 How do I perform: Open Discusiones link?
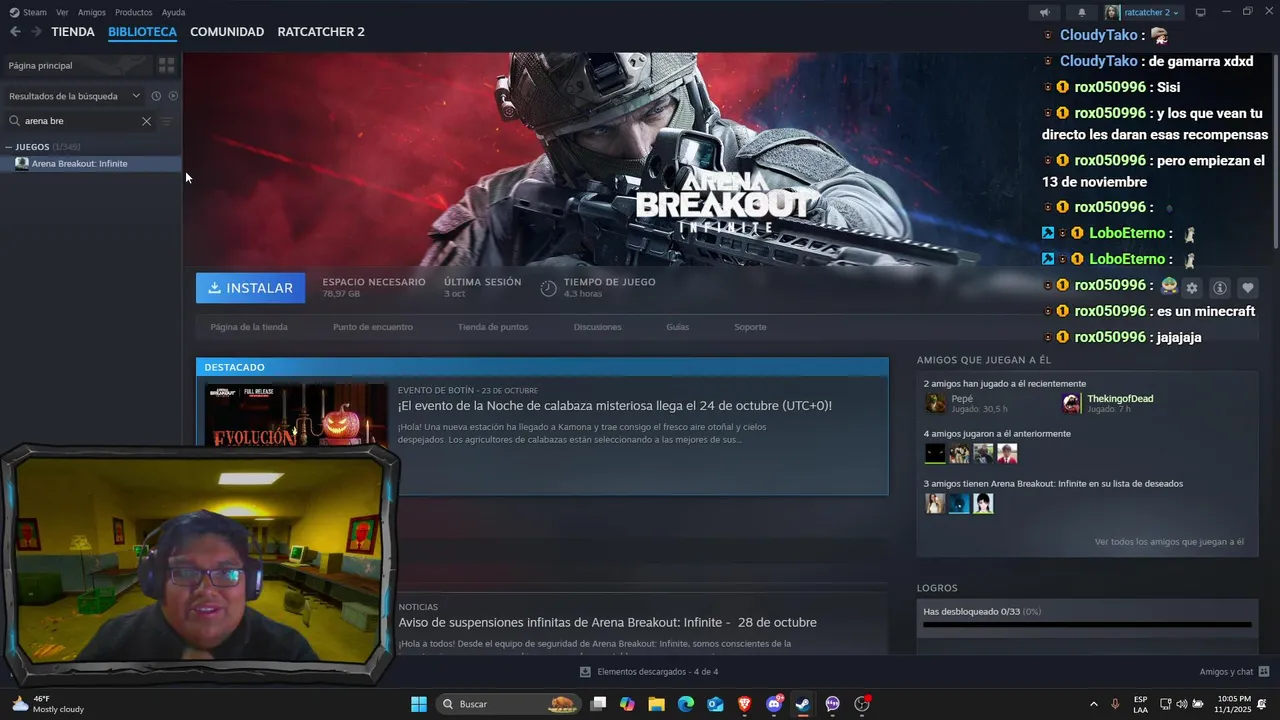598,327
